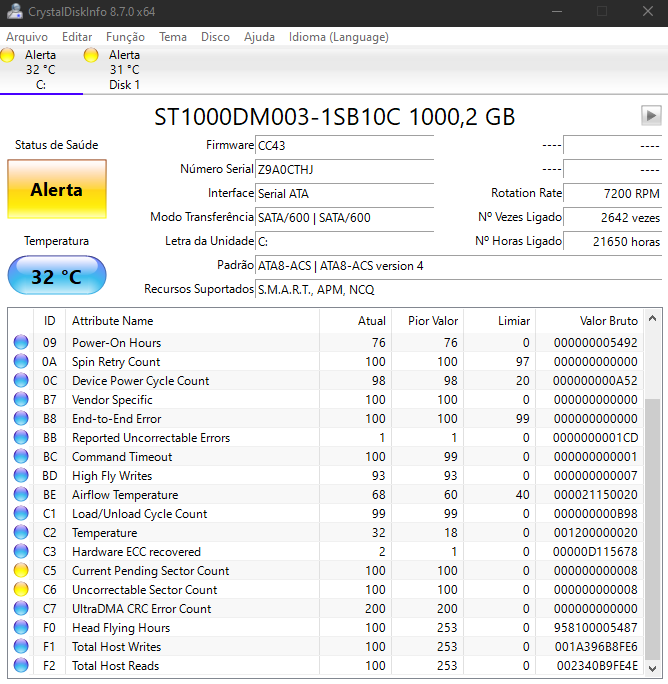Screen dimensions: 668x684
Task: Open the Tema menu
Action: pos(173,37)
